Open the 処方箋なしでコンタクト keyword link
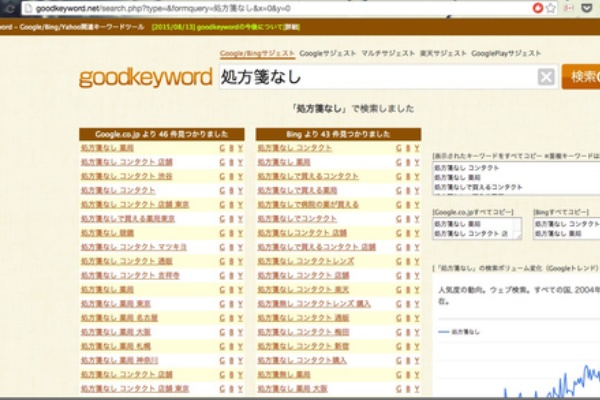 click(297, 219)
